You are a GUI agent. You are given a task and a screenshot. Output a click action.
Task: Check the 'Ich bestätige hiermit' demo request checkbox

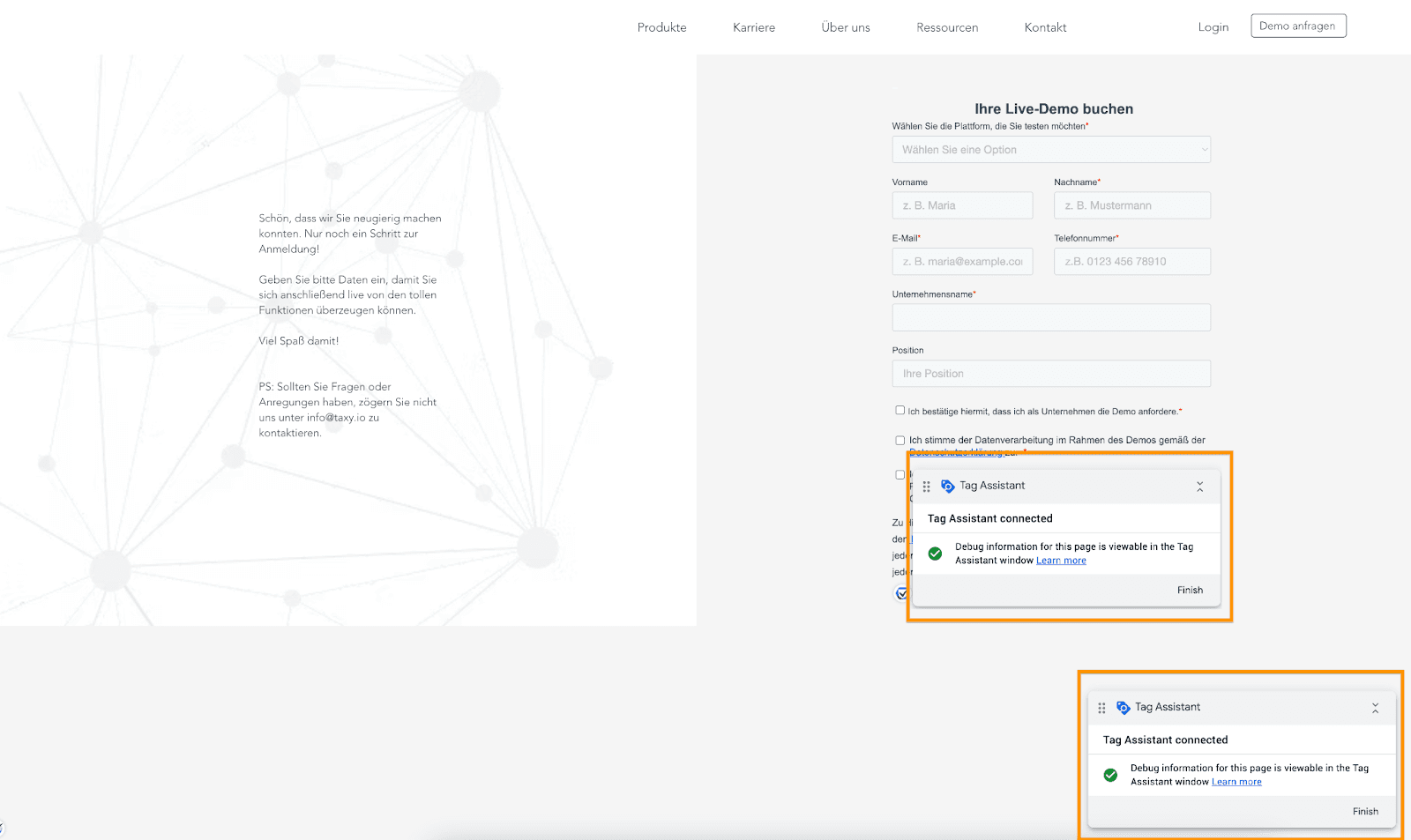pos(900,409)
